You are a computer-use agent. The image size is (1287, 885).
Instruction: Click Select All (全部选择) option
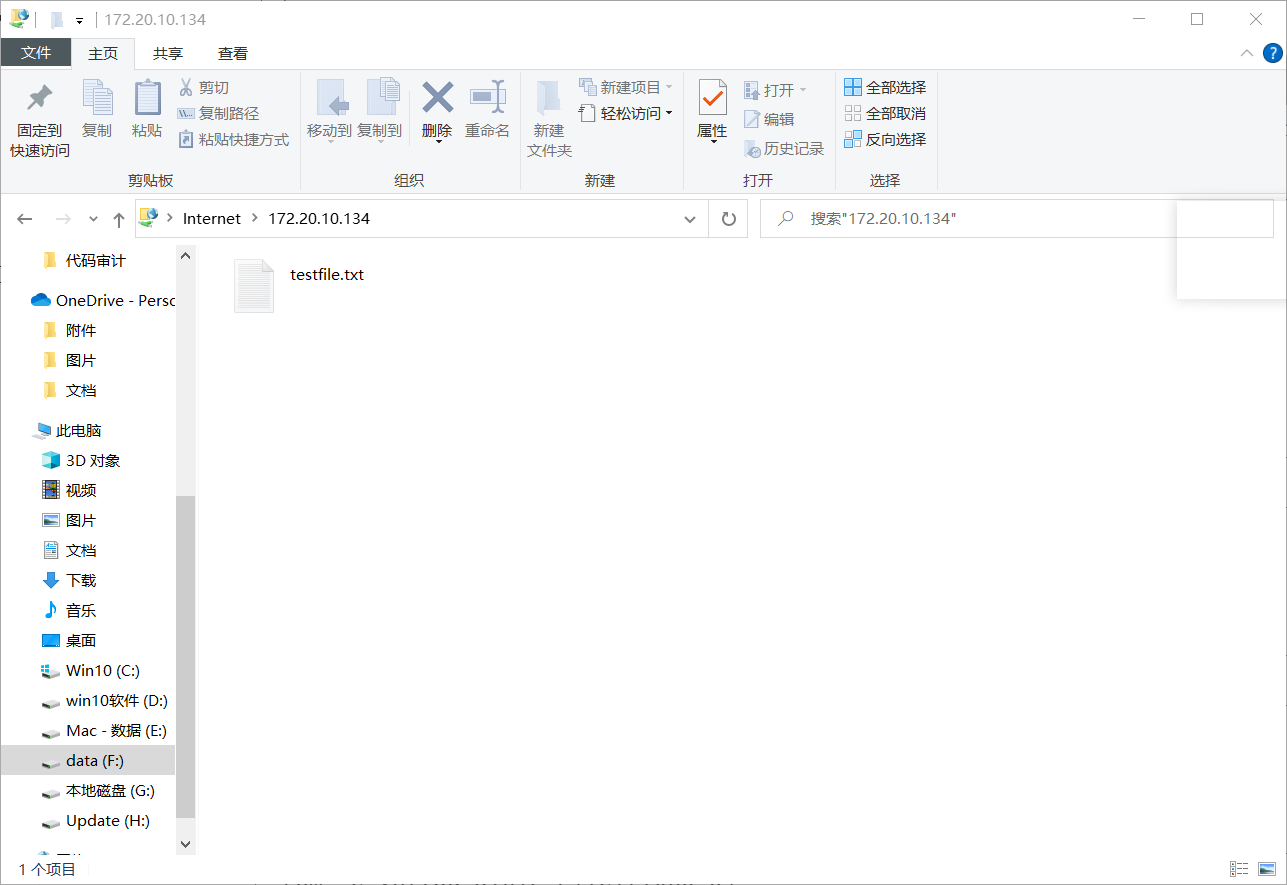pos(885,88)
